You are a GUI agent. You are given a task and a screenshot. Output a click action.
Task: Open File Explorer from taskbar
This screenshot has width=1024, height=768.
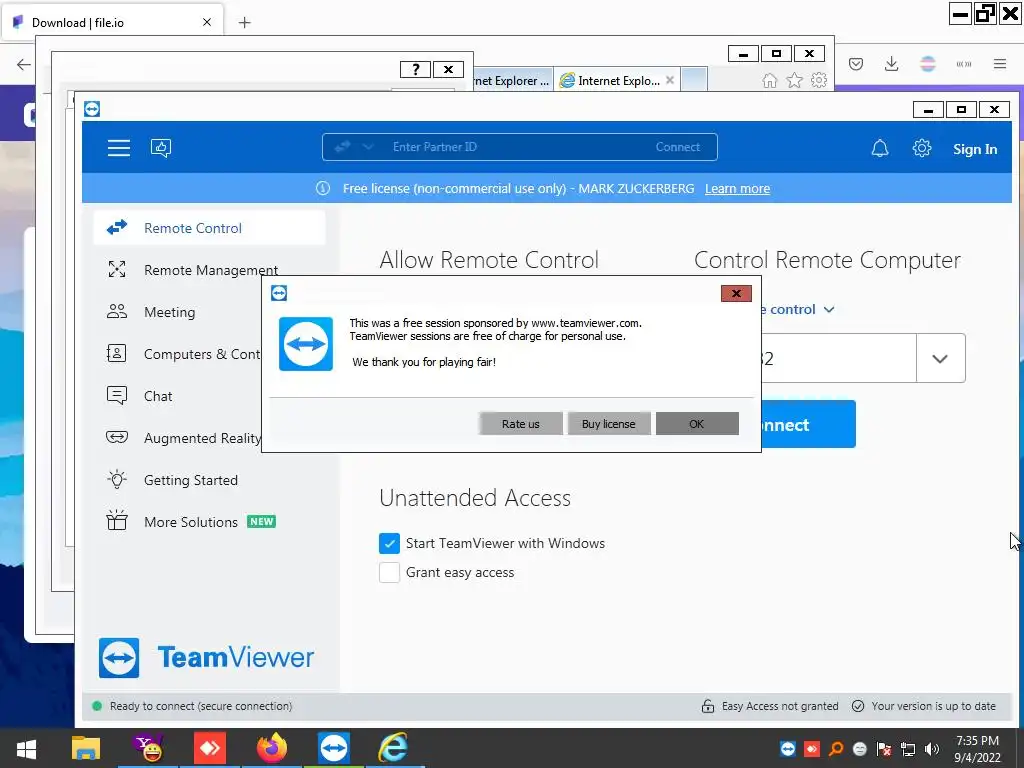pos(86,748)
